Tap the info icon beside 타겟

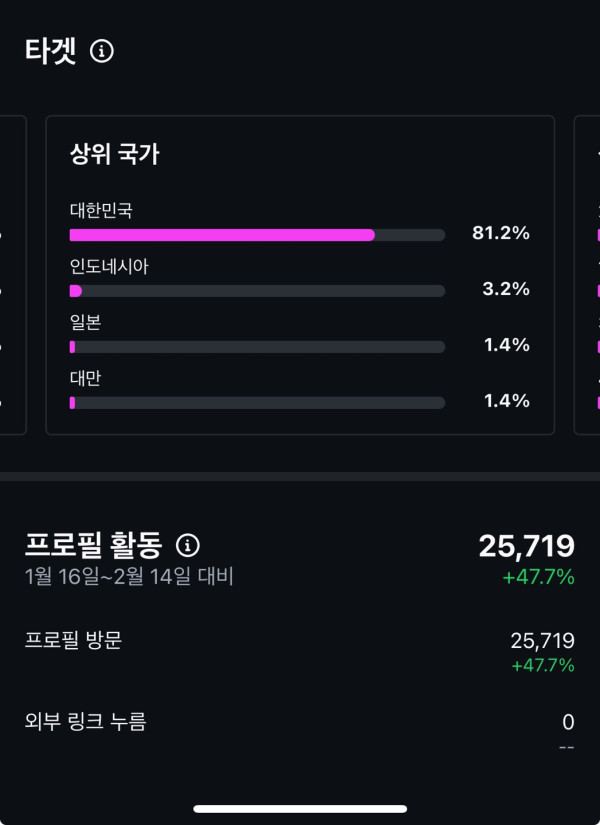102,51
